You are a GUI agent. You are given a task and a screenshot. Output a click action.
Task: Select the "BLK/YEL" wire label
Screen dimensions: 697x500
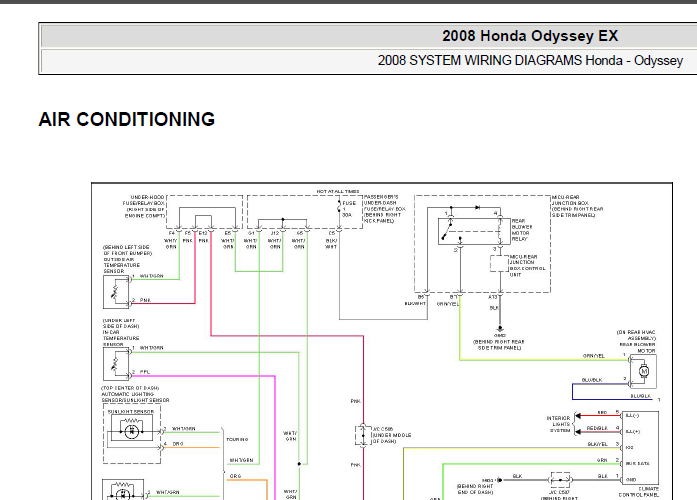coord(597,444)
